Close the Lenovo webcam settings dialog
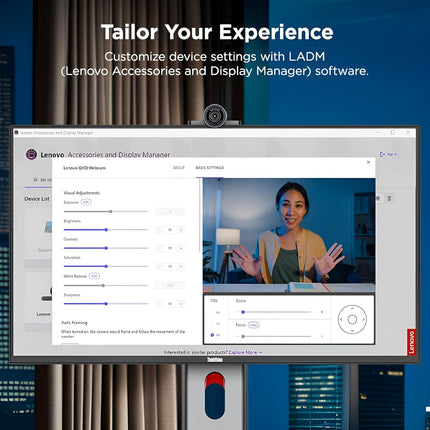 point(368,162)
